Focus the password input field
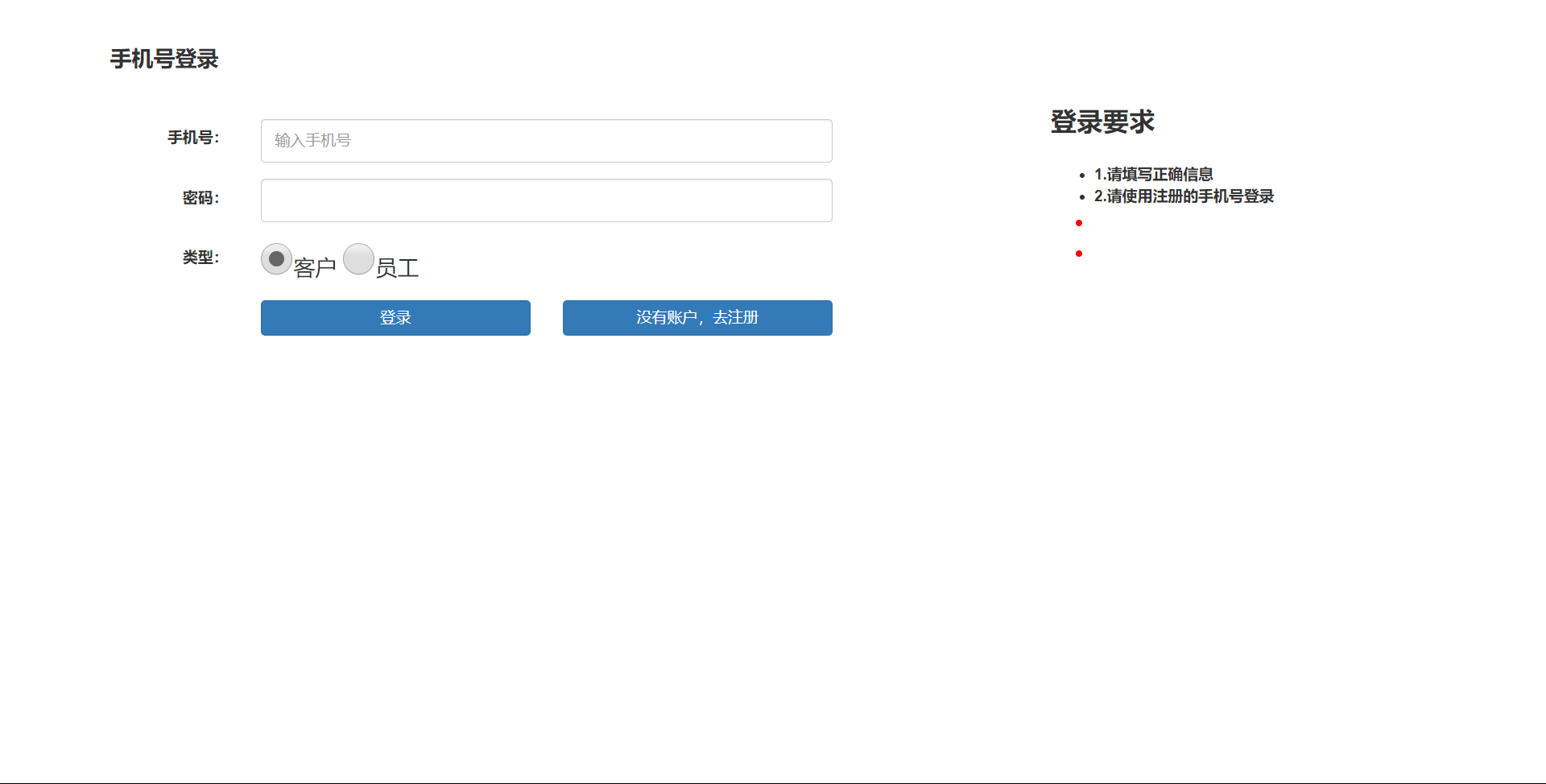Screen dimensions: 1546x784 coord(546,200)
